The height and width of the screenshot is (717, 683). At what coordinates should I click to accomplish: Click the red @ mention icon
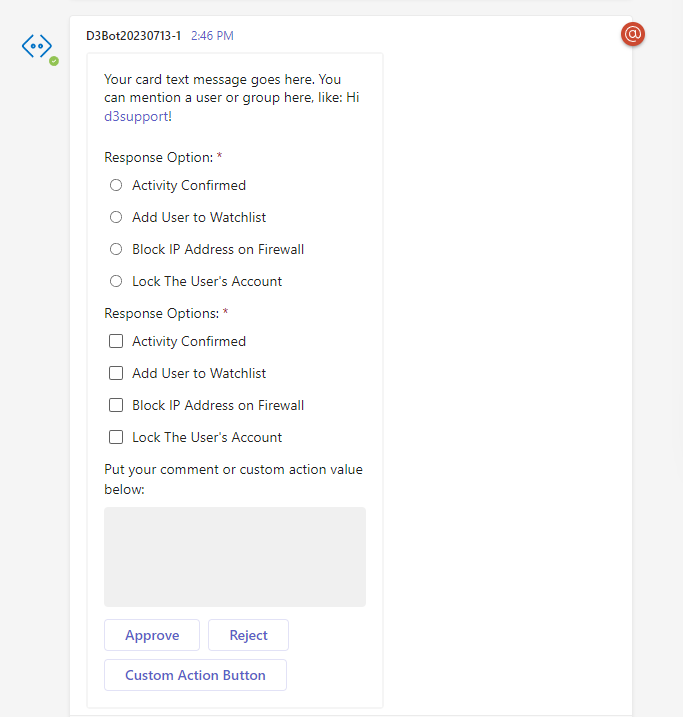633,34
